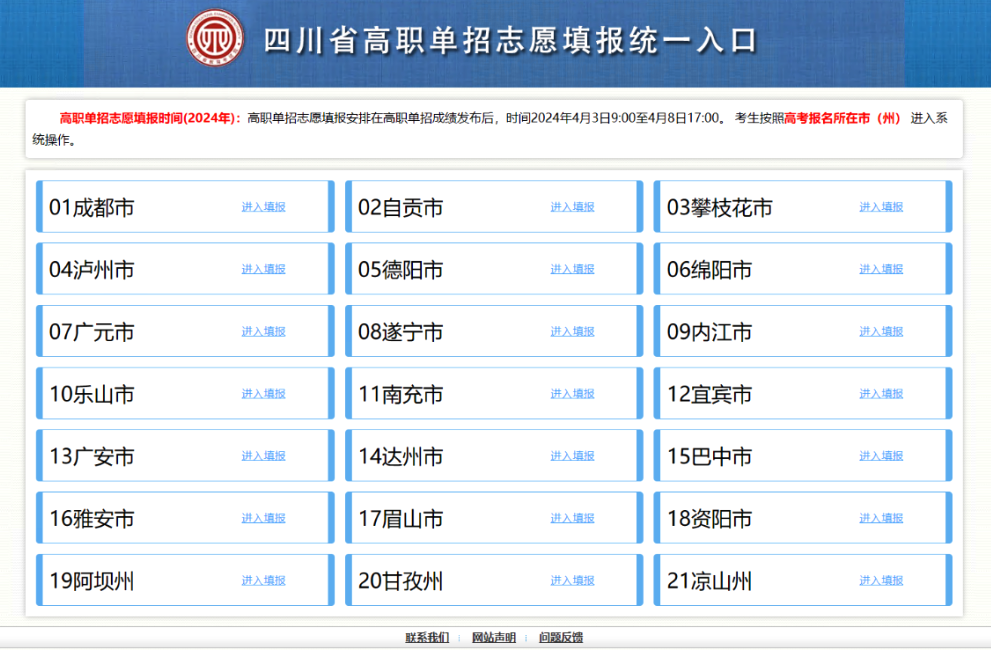Open 进入填报 link for 21凉山州
Image resolution: width=991 pixels, height=650 pixels.
point(881,580)
